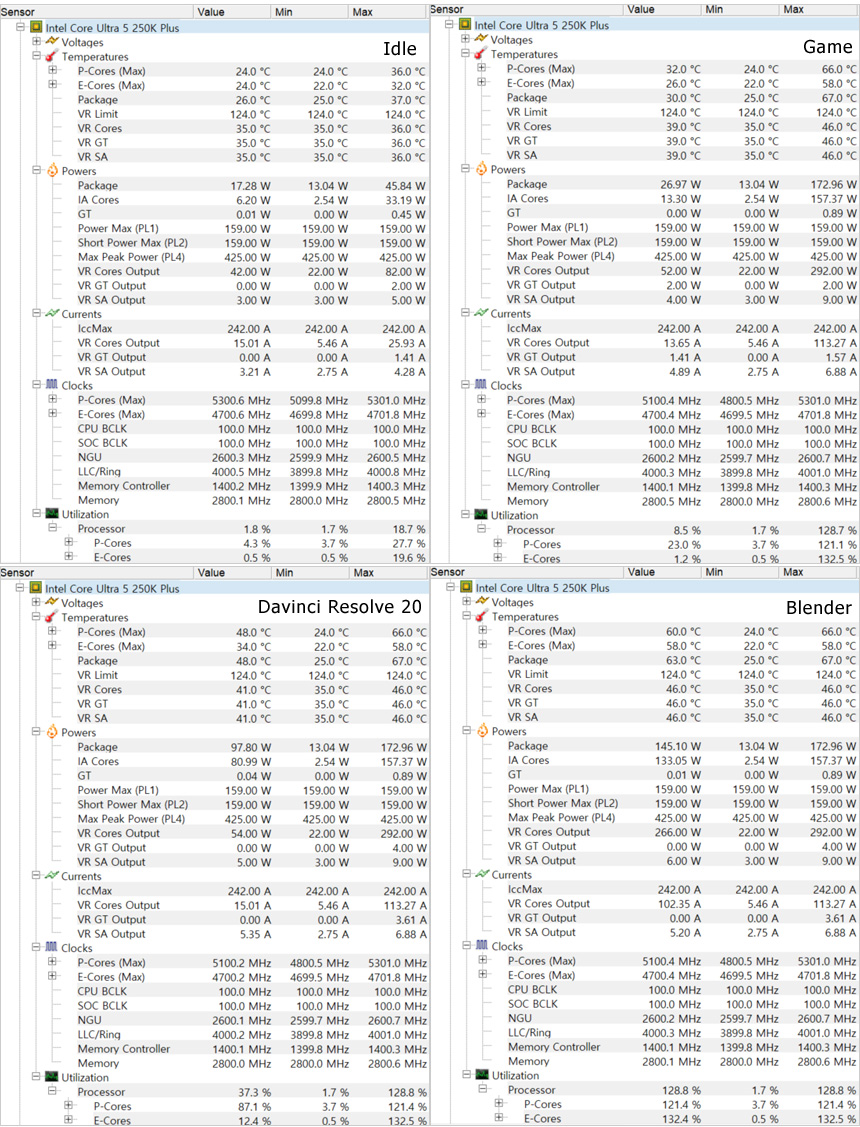The height and width of the screenshot is (1127, 860).
Task: Collapse the Temperatures group in Davinci Resolve panel
Action: [37, 618]
